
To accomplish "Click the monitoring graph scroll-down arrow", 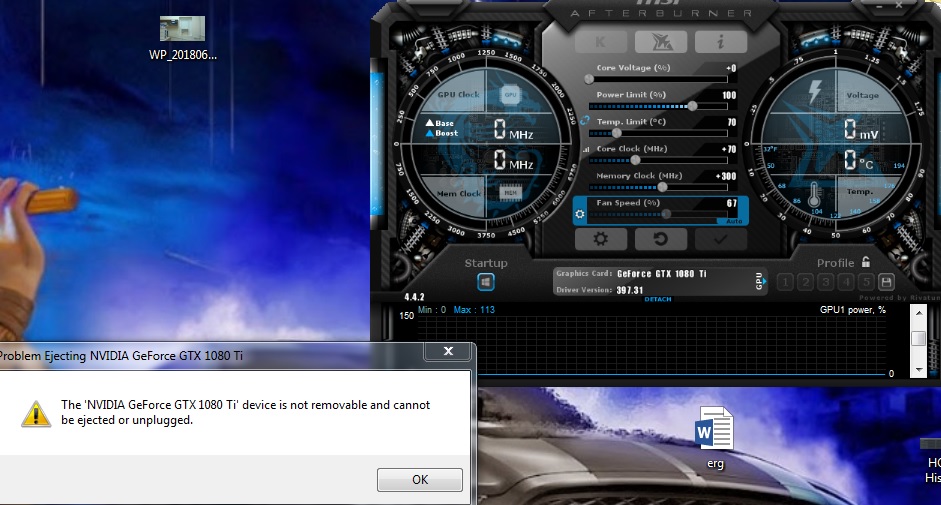I will tap(919, 369).
